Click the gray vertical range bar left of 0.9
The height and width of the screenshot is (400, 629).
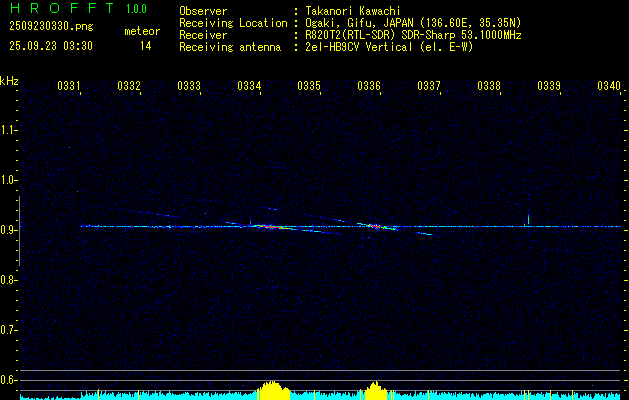point(19,231)
